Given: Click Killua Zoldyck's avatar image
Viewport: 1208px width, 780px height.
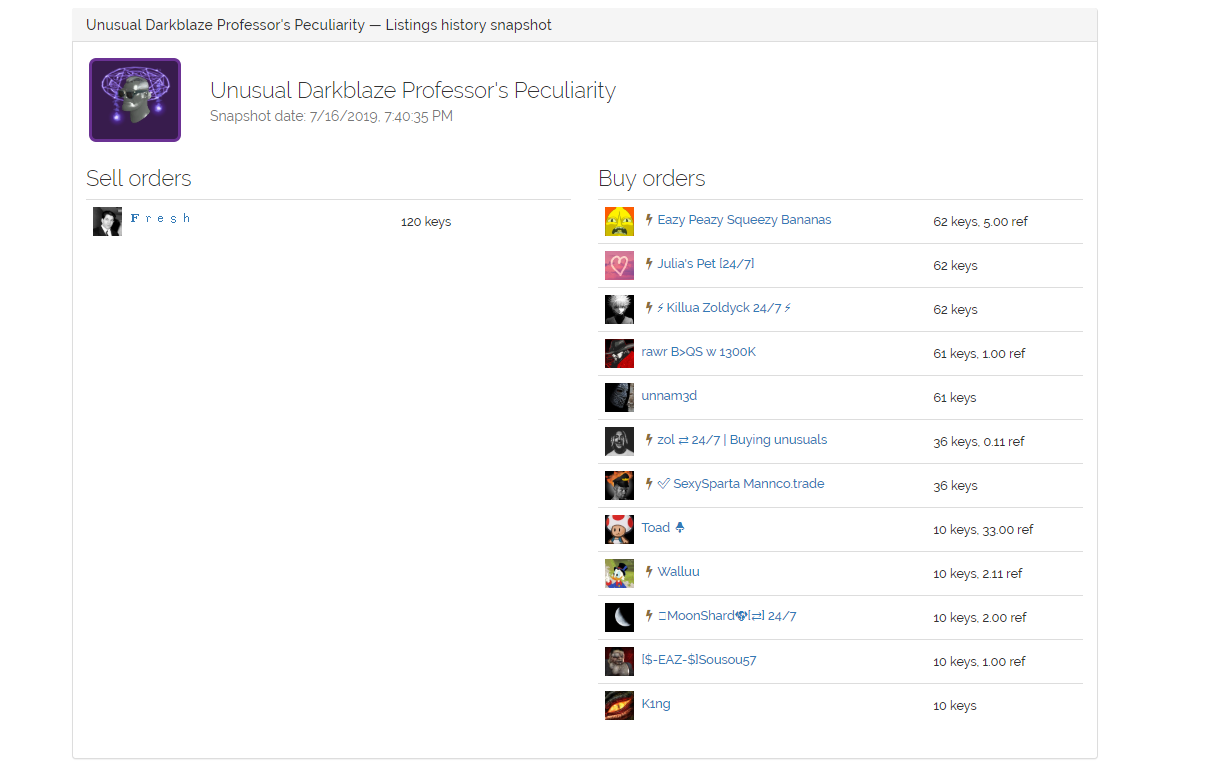Looking at the screenshot, I should pyautogui.click(x=619, y=310).
